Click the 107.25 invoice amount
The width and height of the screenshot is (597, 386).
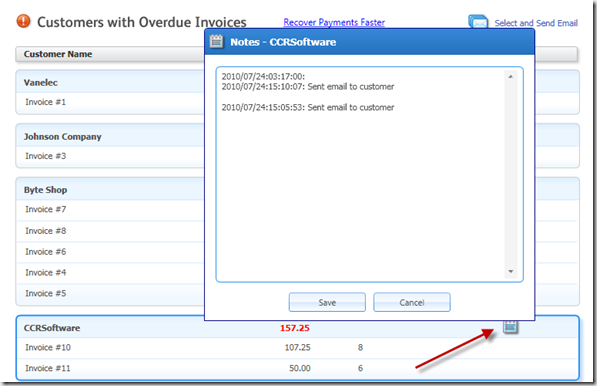[297, 348]
